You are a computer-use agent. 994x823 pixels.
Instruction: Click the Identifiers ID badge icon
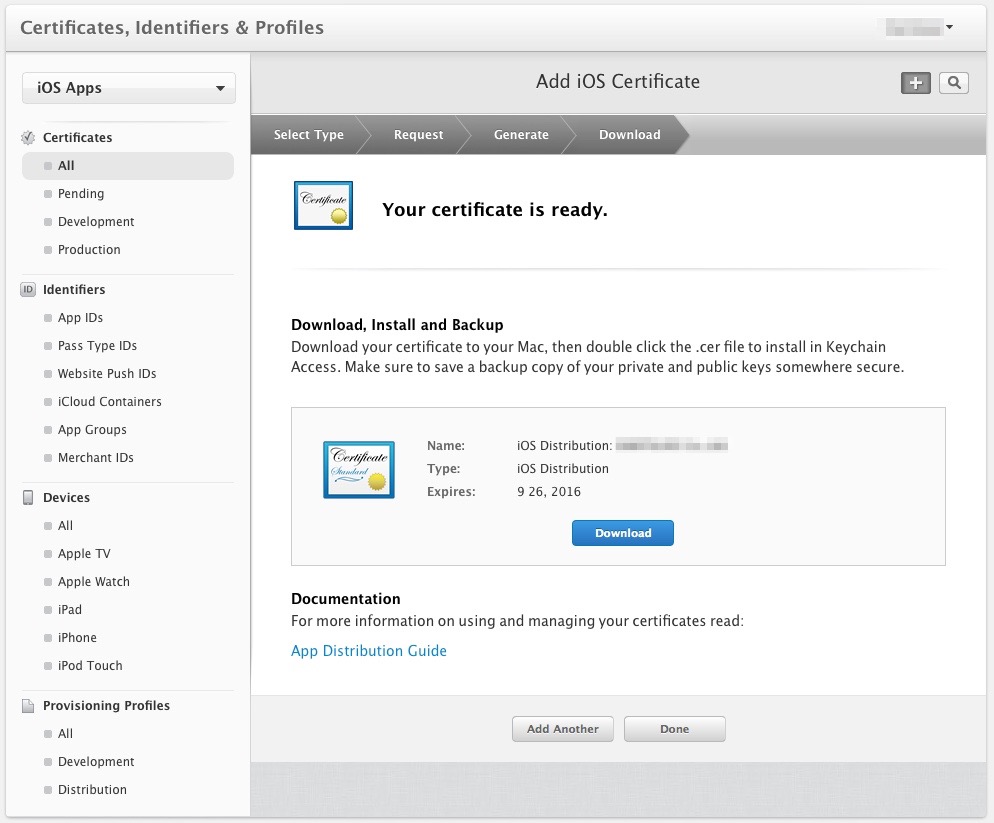(28, 290)
